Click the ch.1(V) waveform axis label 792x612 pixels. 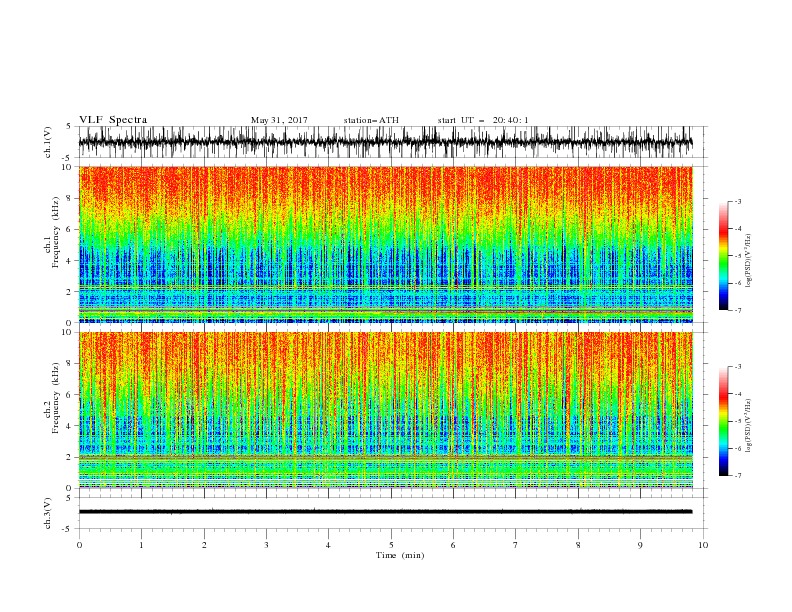48,142
